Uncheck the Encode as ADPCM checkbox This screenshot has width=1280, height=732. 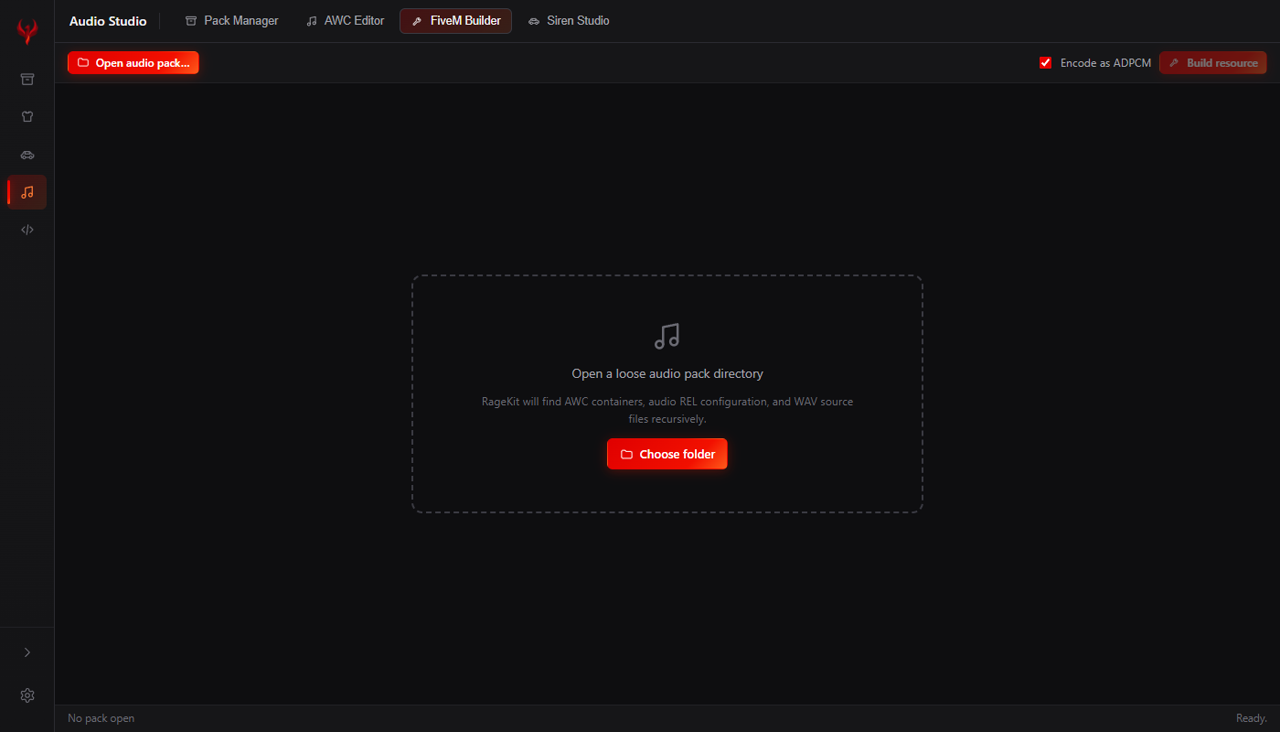click(x=1046, y=63)
